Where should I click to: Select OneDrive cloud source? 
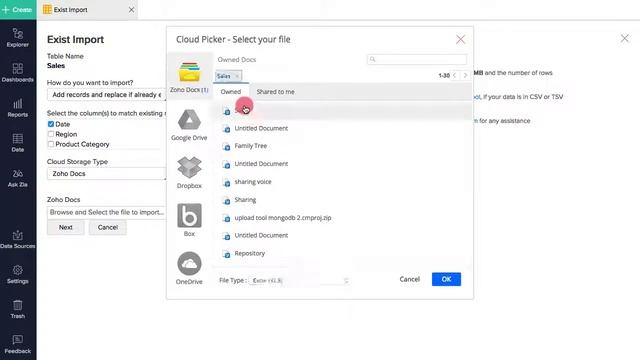pos(189,268)
